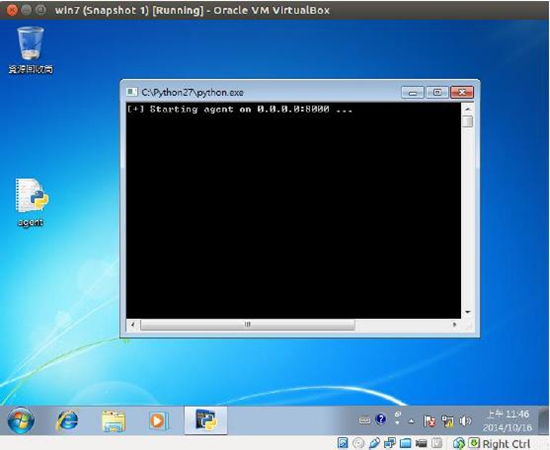Click VirtualBox keyboard capture green arrow icon
This screenshot has height=450, width=550.
(x=474, y=443)
